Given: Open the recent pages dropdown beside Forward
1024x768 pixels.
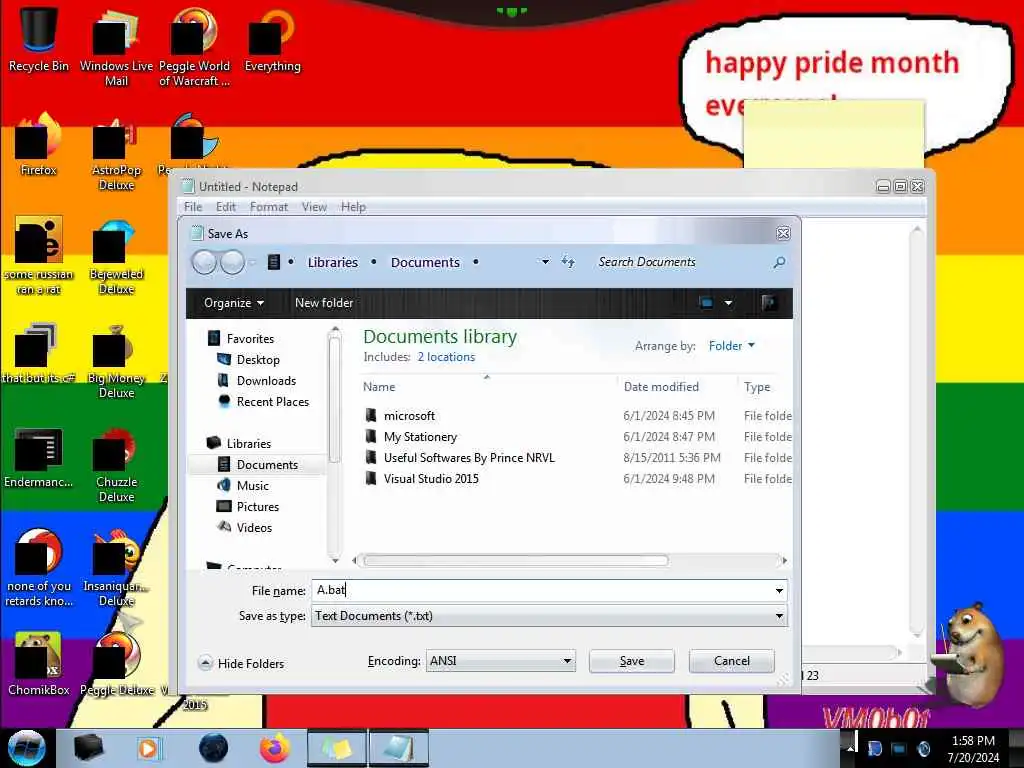Looking at the screenshot, I should 252,263.
